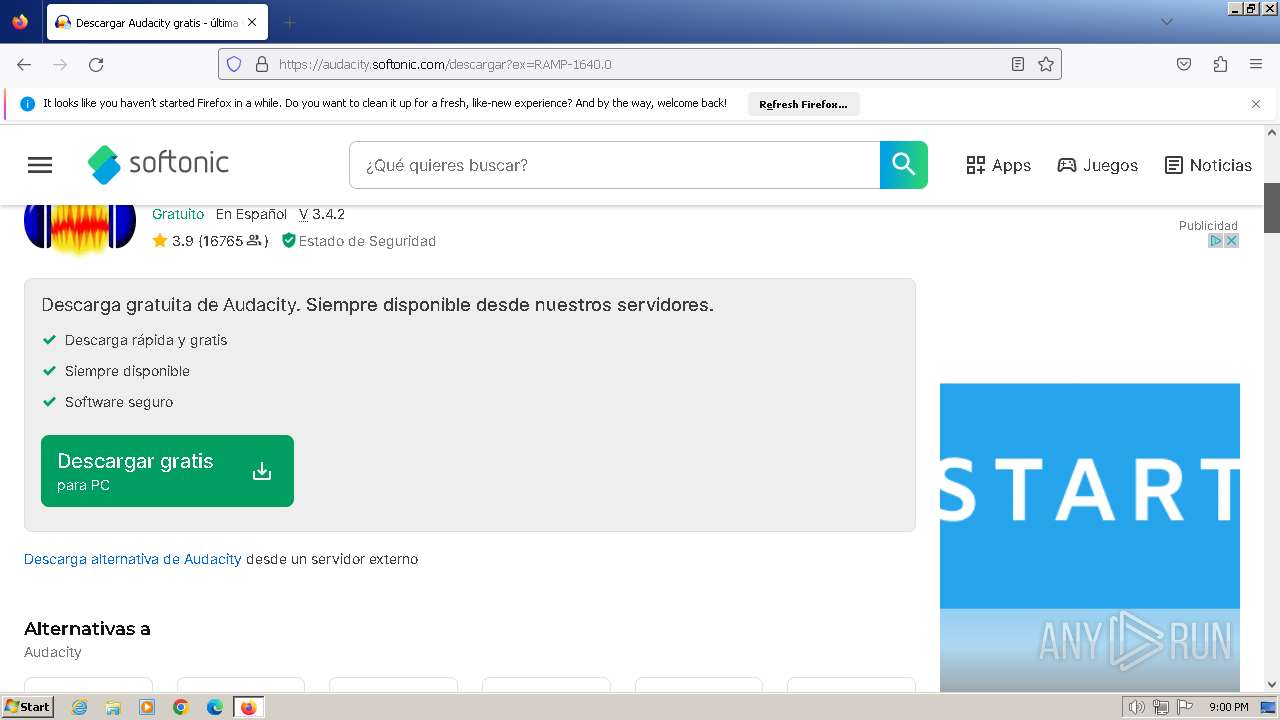This screenshot has width=1280, height=720.
Task: Click the version 'V 3.4.2' text
Action: click(x=322, y=214)
